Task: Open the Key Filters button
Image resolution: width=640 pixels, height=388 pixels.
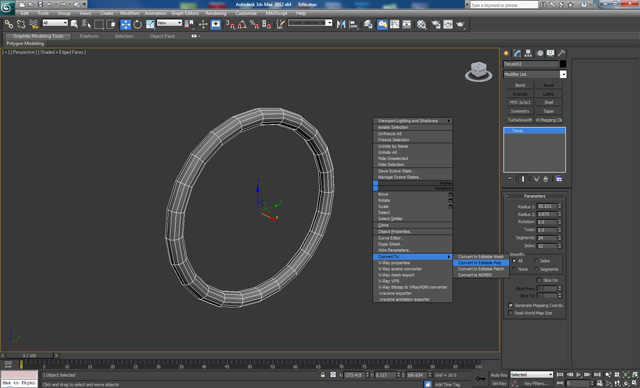Action: 536,384
